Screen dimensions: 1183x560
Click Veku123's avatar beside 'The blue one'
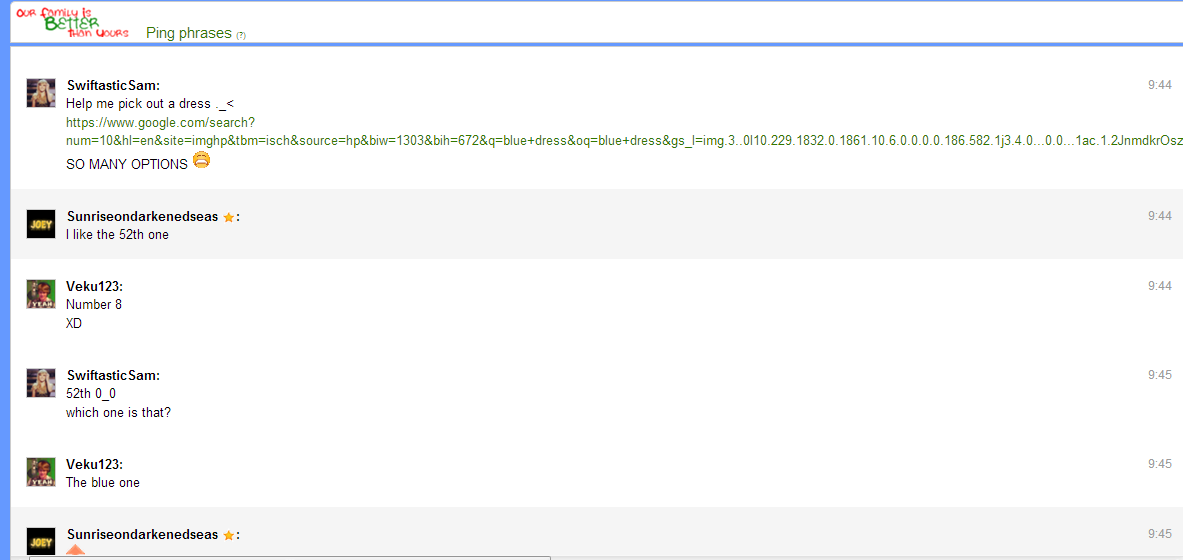41,472
